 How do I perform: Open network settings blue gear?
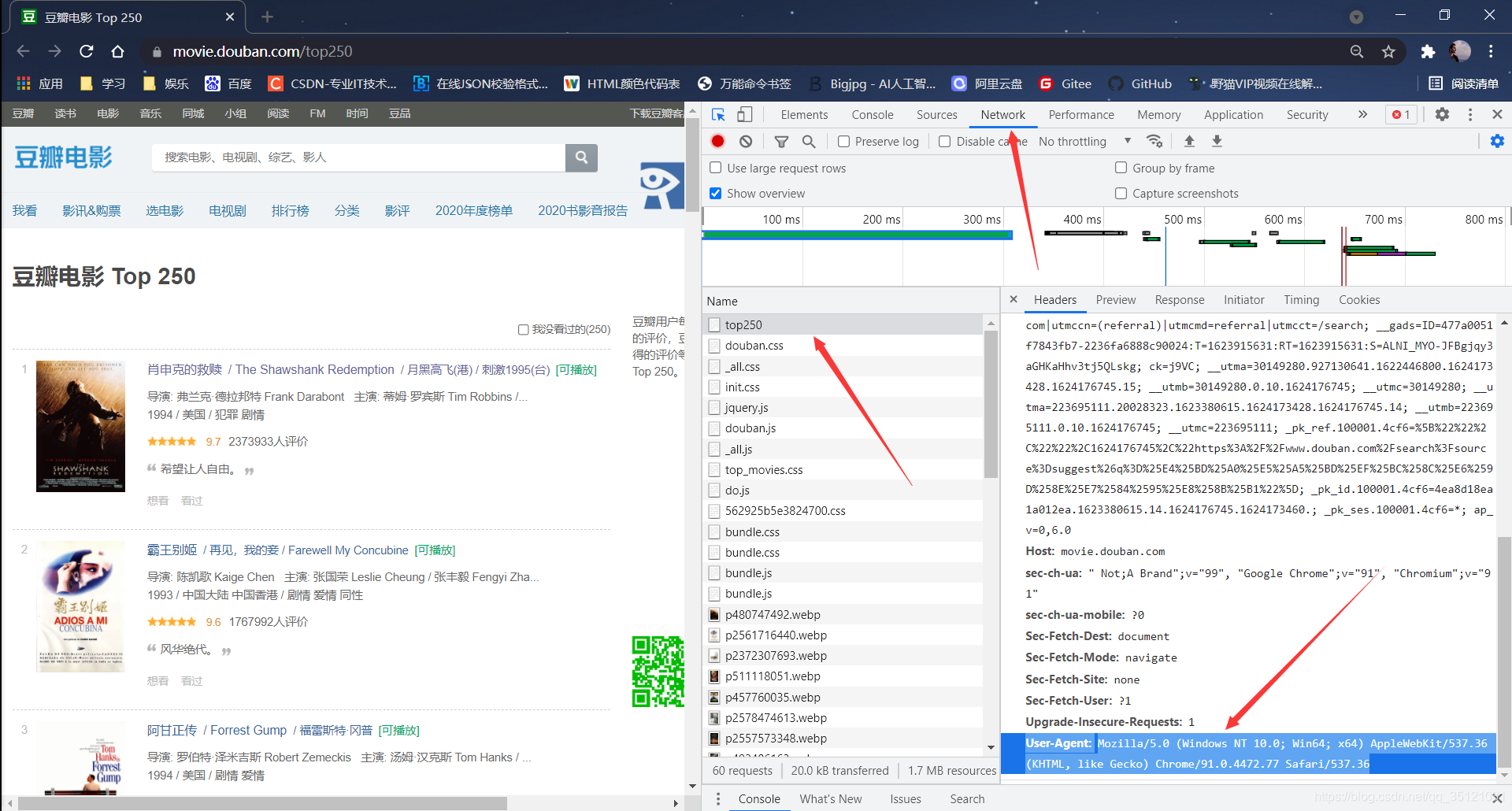coord(1497,141)
